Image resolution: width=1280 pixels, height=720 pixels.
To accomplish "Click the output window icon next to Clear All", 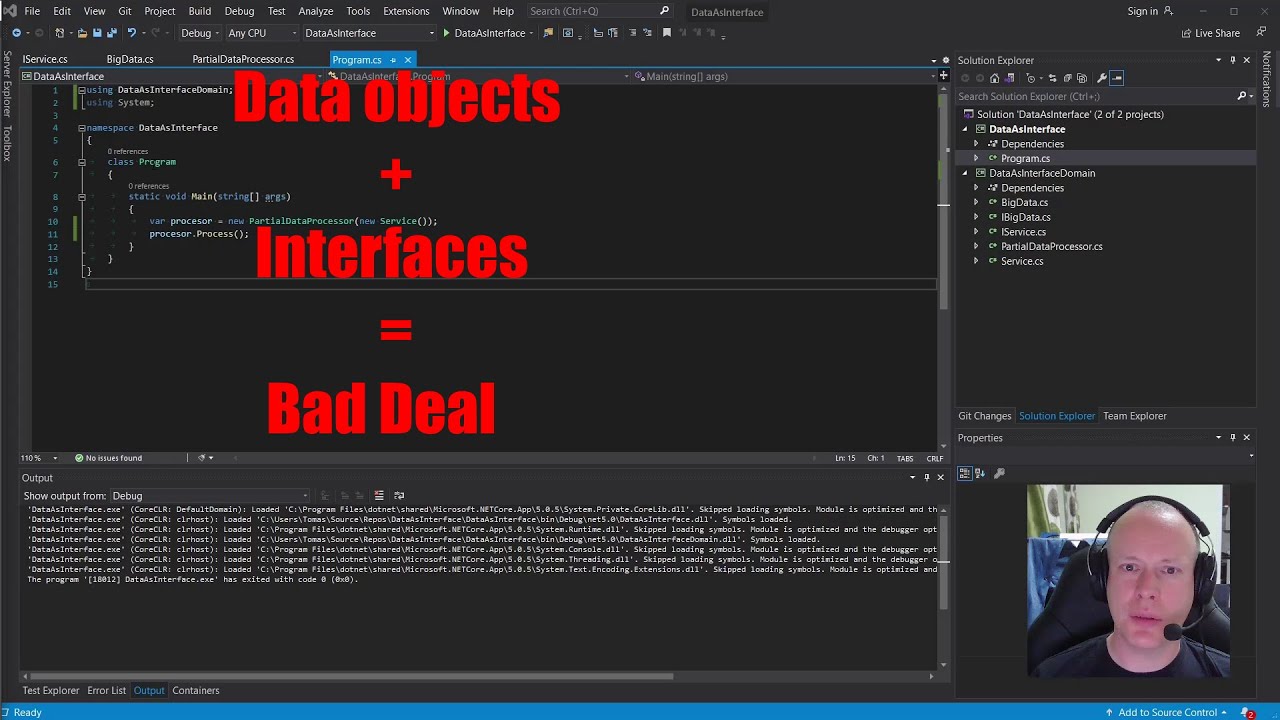I will pos(399,495).
